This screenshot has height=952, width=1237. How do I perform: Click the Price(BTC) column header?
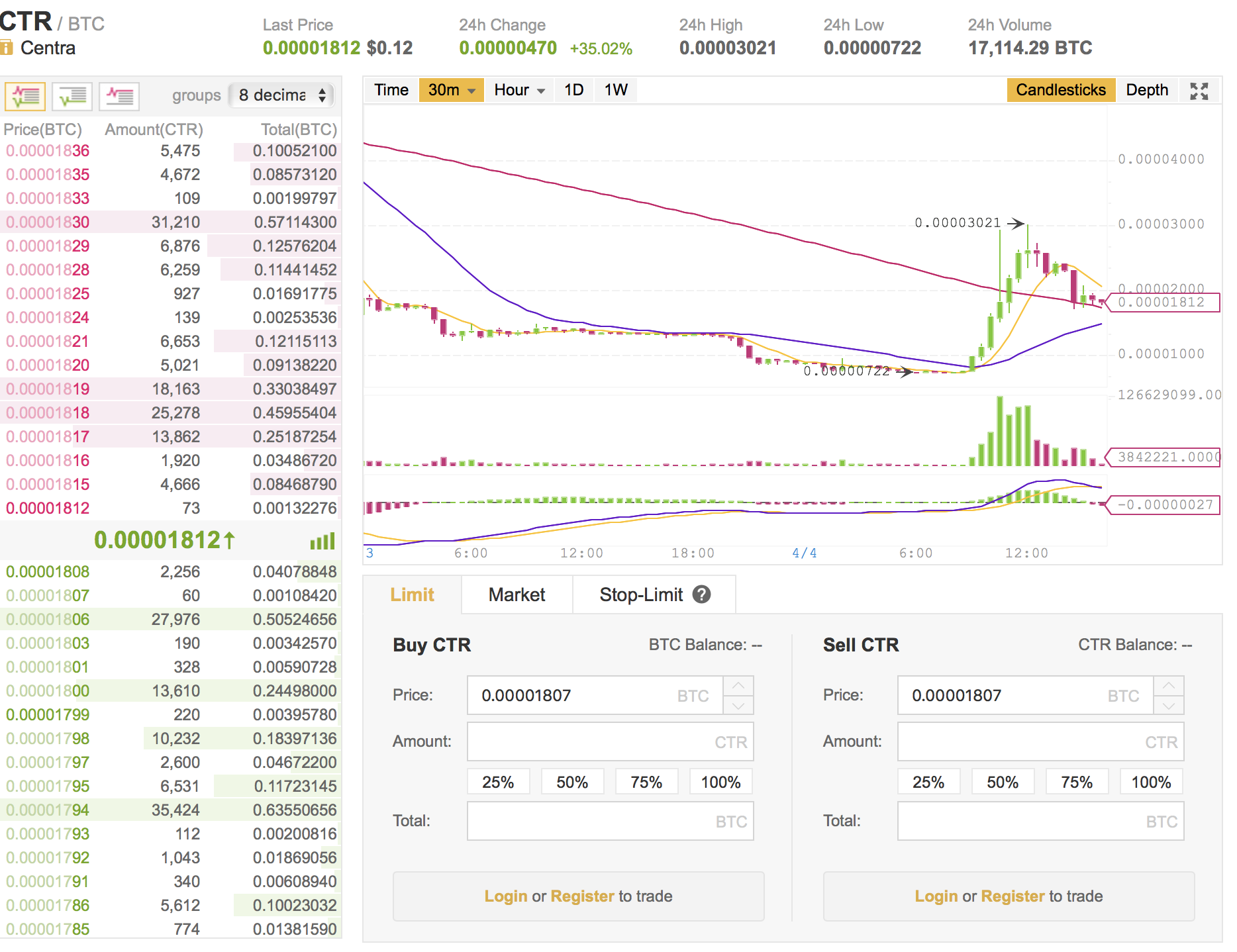coord(42,130)
